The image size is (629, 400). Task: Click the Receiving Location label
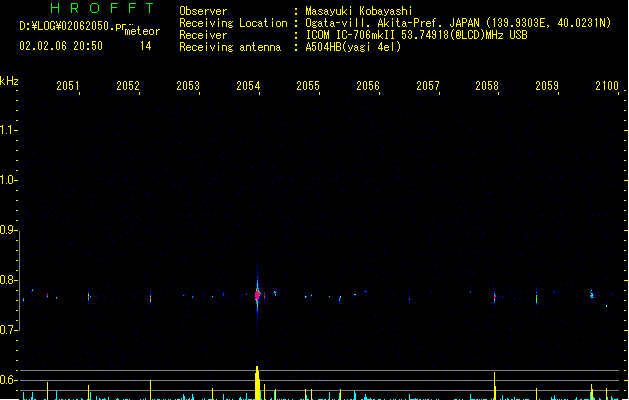[x=233, y=23]
